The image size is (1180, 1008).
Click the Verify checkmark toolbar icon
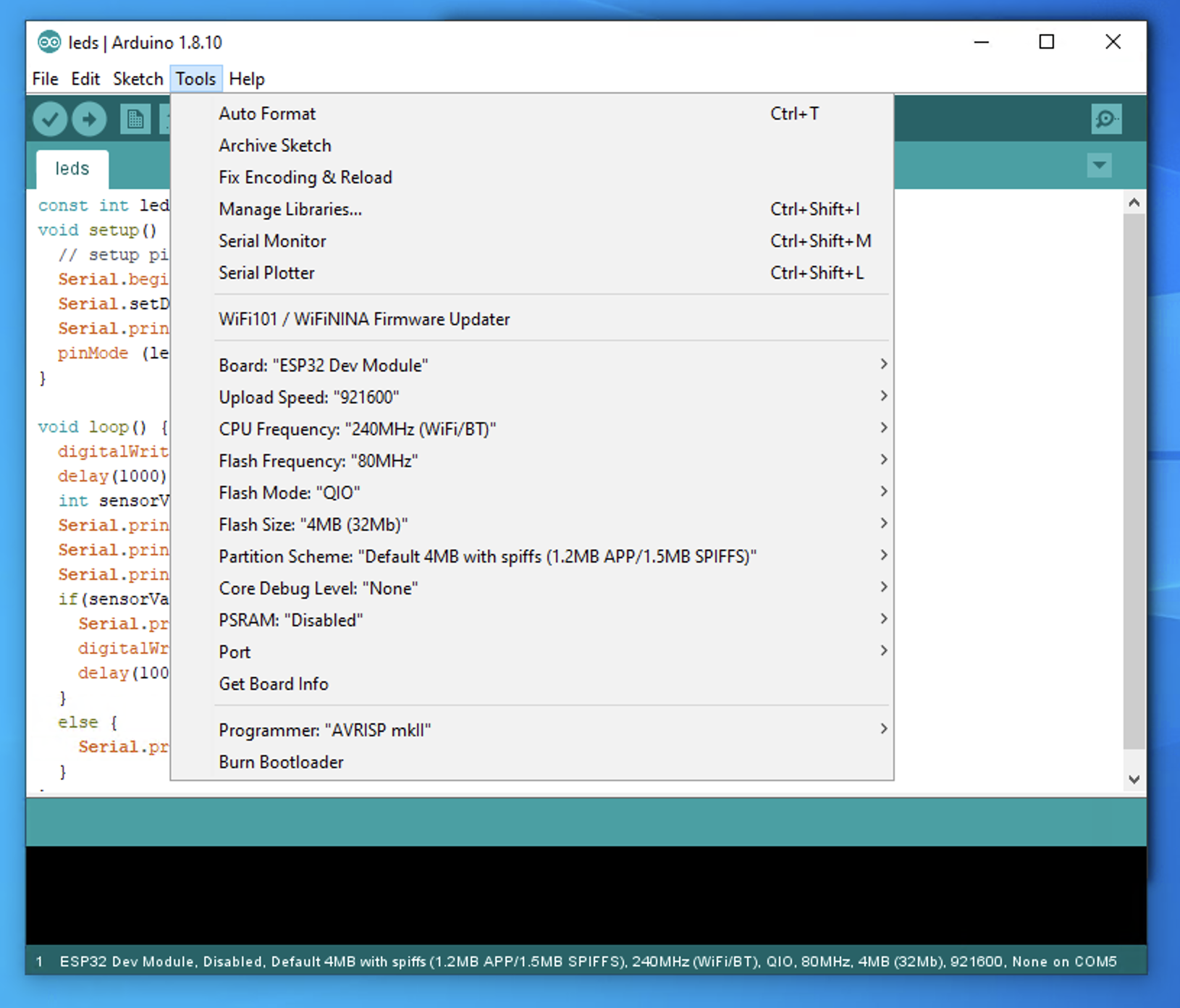pos(50,119)
